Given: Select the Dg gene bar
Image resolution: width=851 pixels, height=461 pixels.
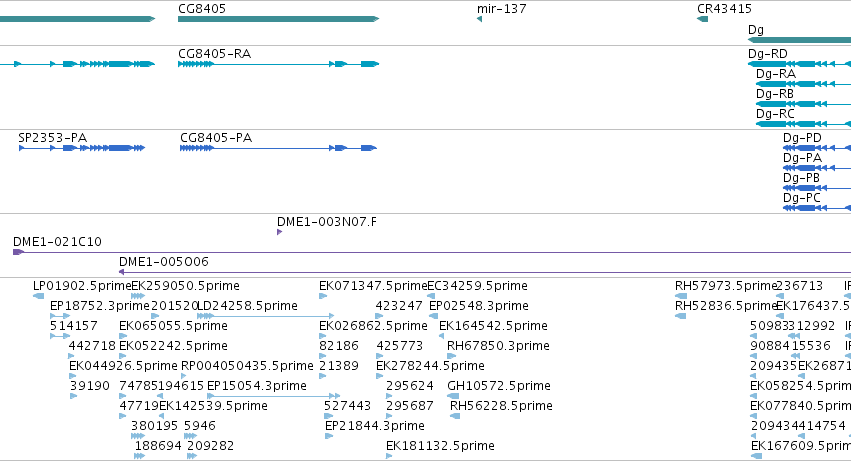Looking at the screenshot, I should pyautogui.click(x=799, y=40).
